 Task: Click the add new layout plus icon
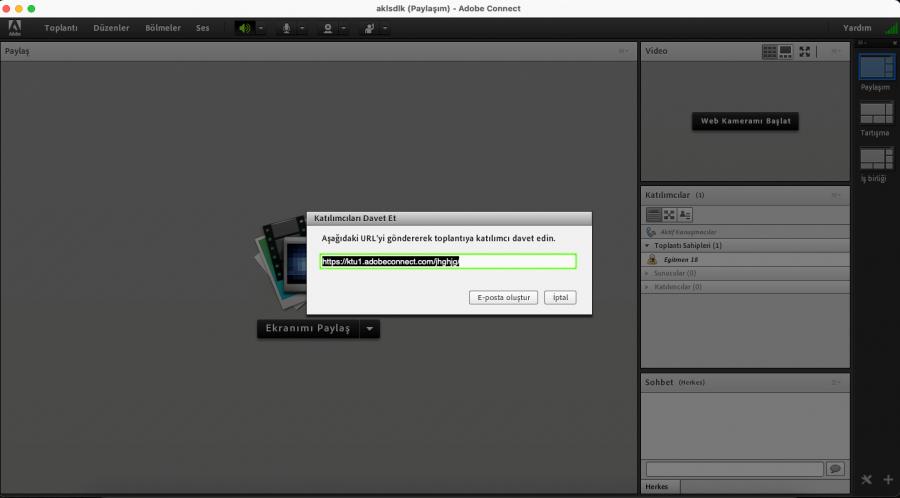(x=888, y=479)
